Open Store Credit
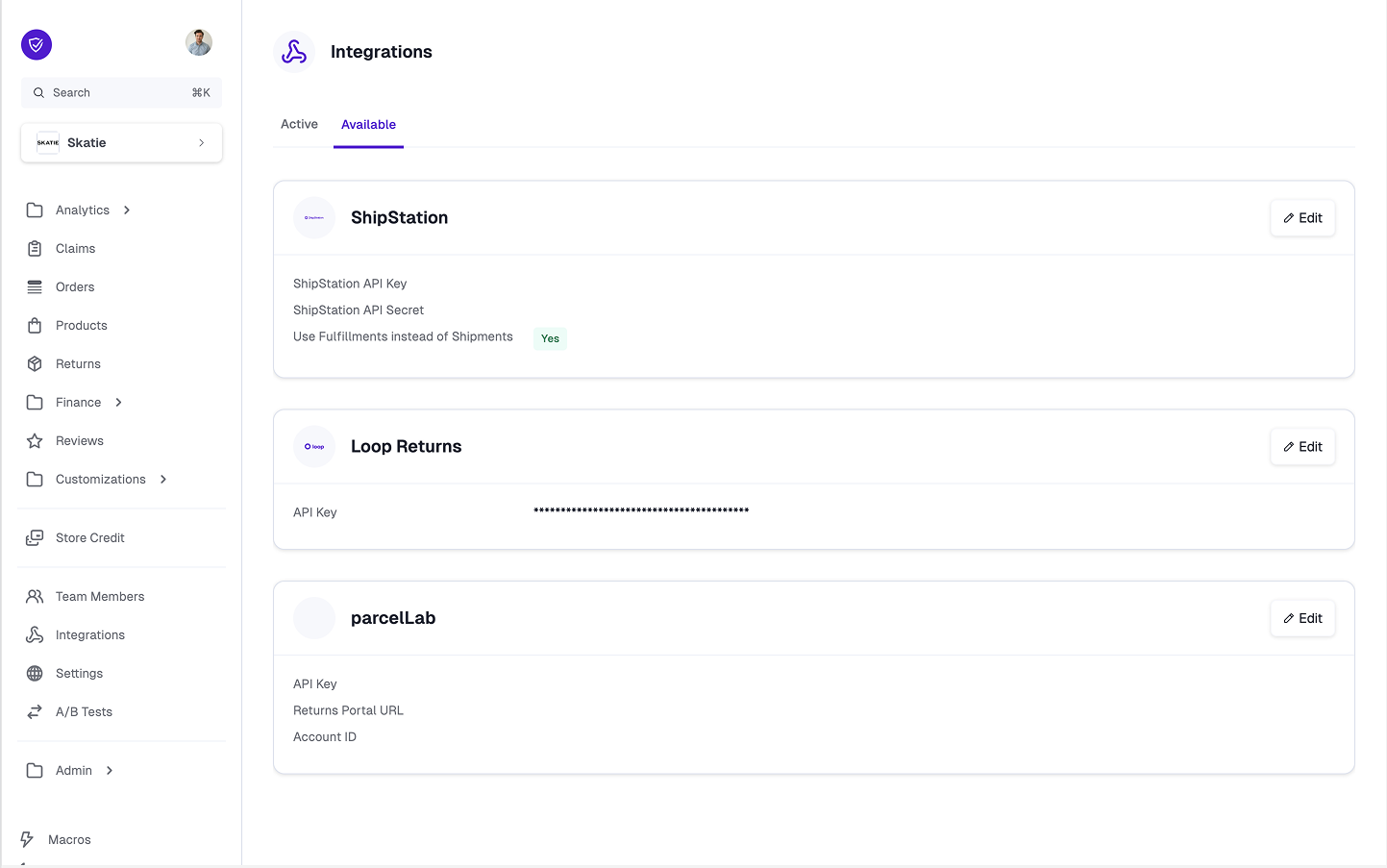The width and height of the screenshot is (1387, 868). 89,537
